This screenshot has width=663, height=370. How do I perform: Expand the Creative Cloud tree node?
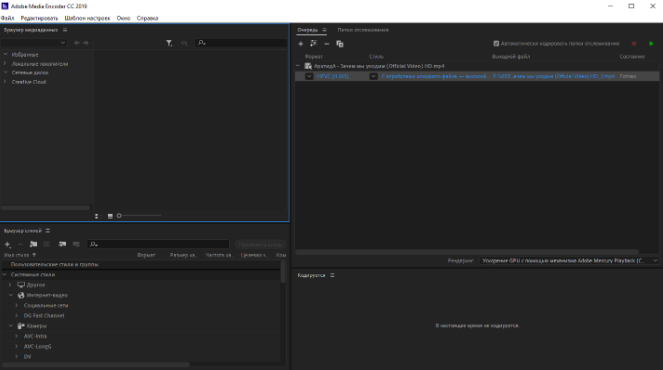(x=5, y=82)
